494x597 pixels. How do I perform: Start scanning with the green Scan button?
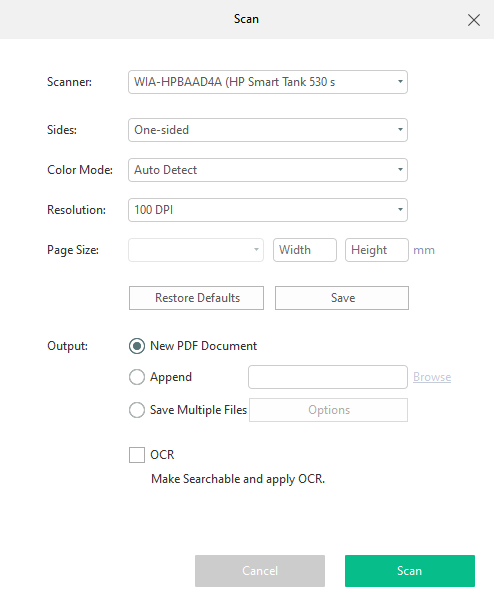[410, 571]
